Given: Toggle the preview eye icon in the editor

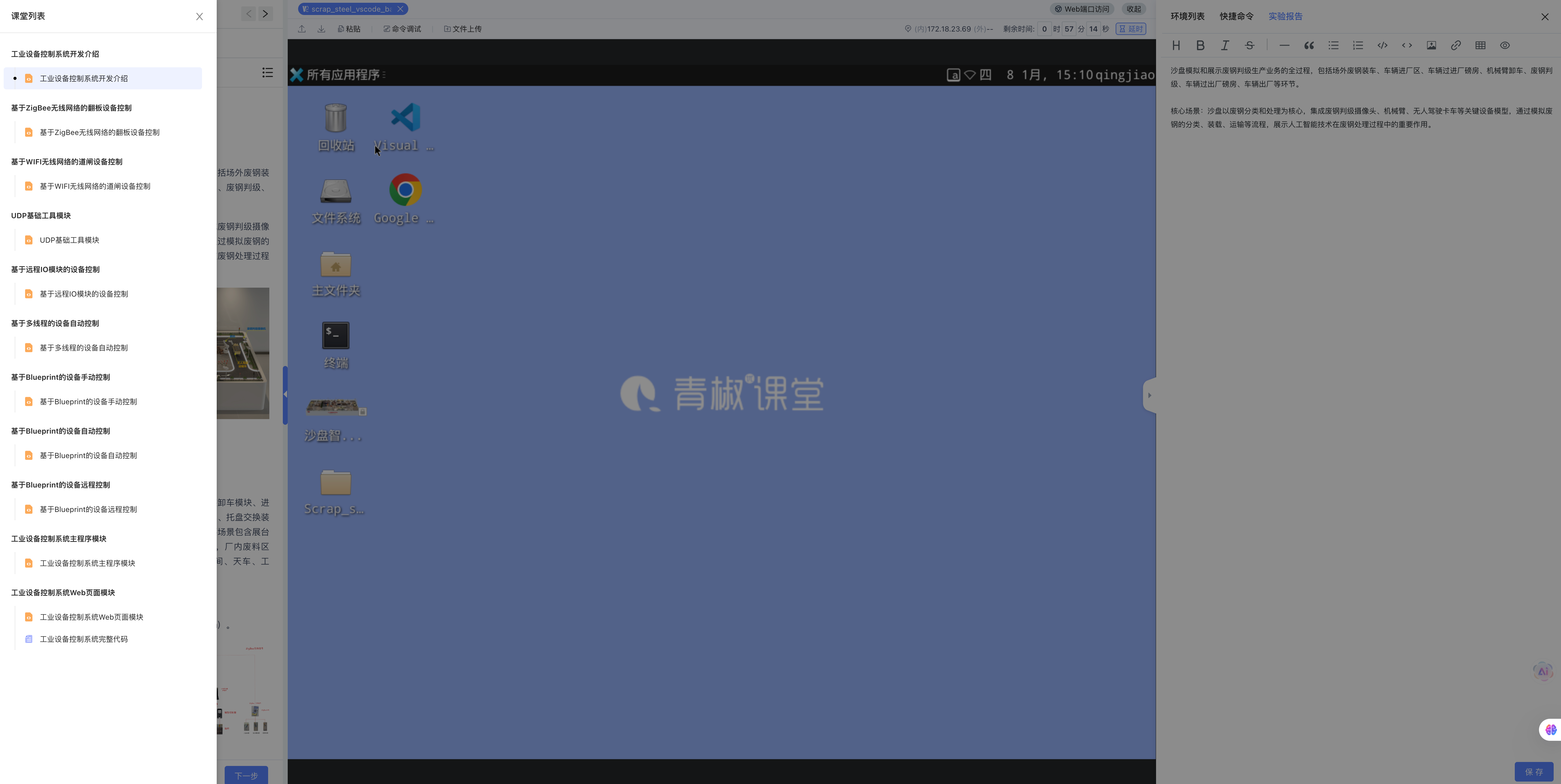Looking at the screenshot, I should (1505, 45).
